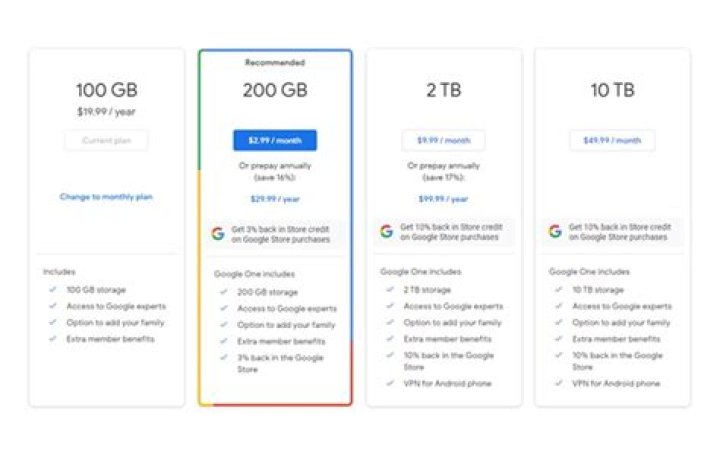Click checkmark beside 100 GB storage
This screenshot has width=720, height=454.
pyautogui.click(x=51, y=290)
